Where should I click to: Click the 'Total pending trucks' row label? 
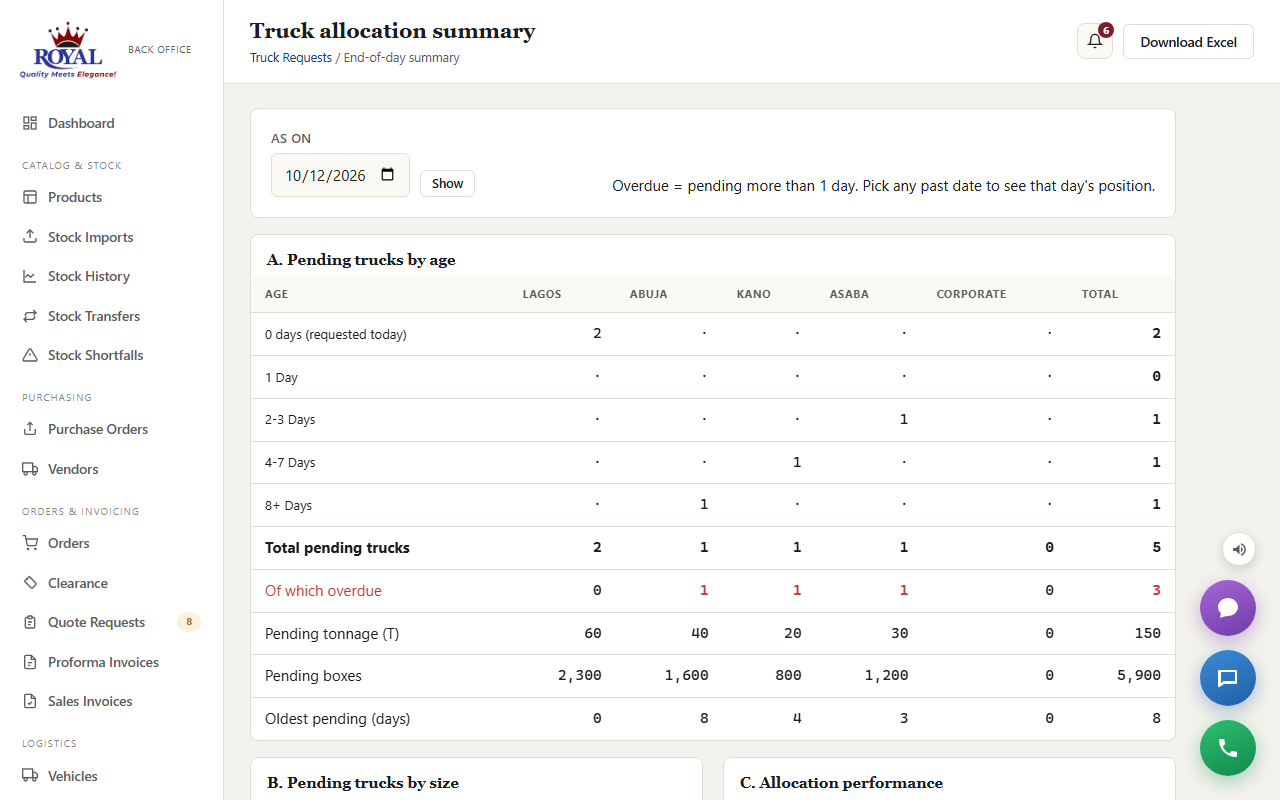(x=337, y=548)
